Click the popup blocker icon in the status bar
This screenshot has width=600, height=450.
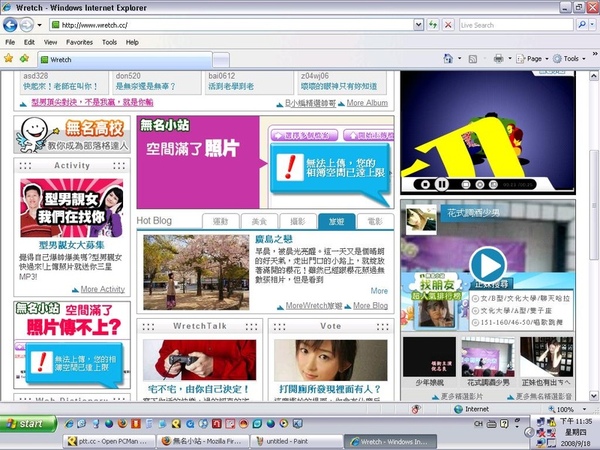coord(416,409)
